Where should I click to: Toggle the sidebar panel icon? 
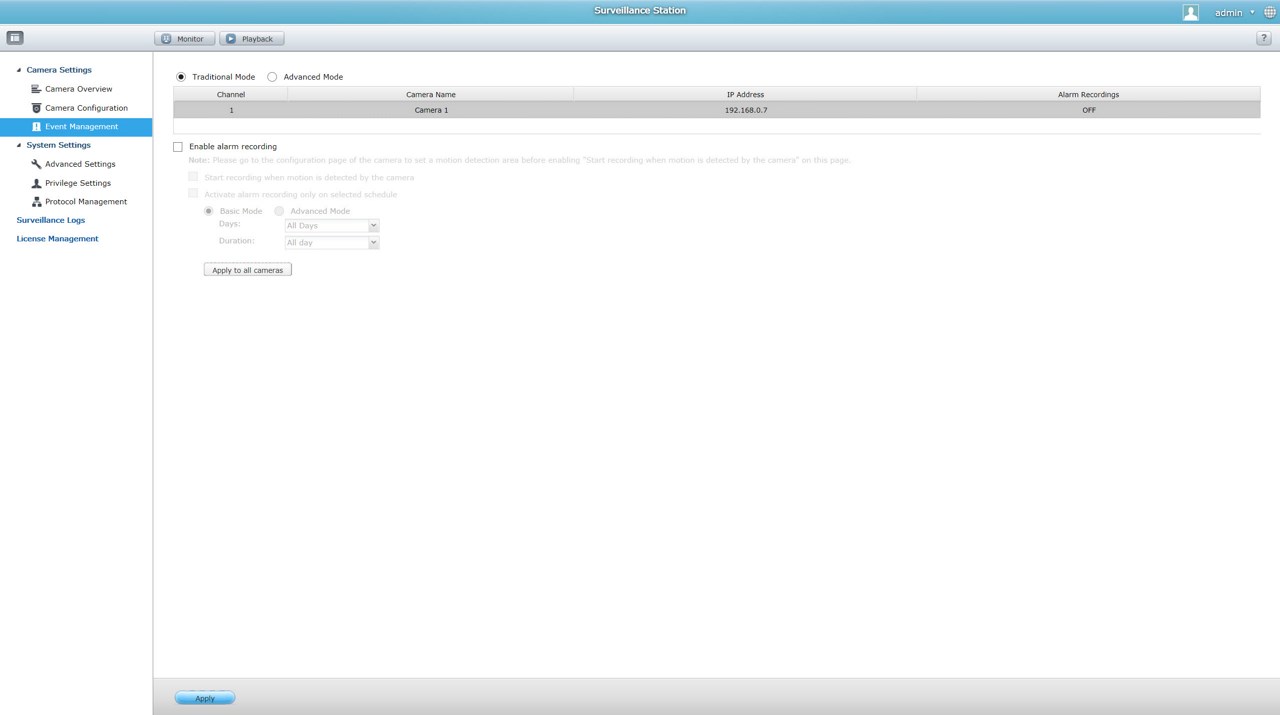pos(15,38)
